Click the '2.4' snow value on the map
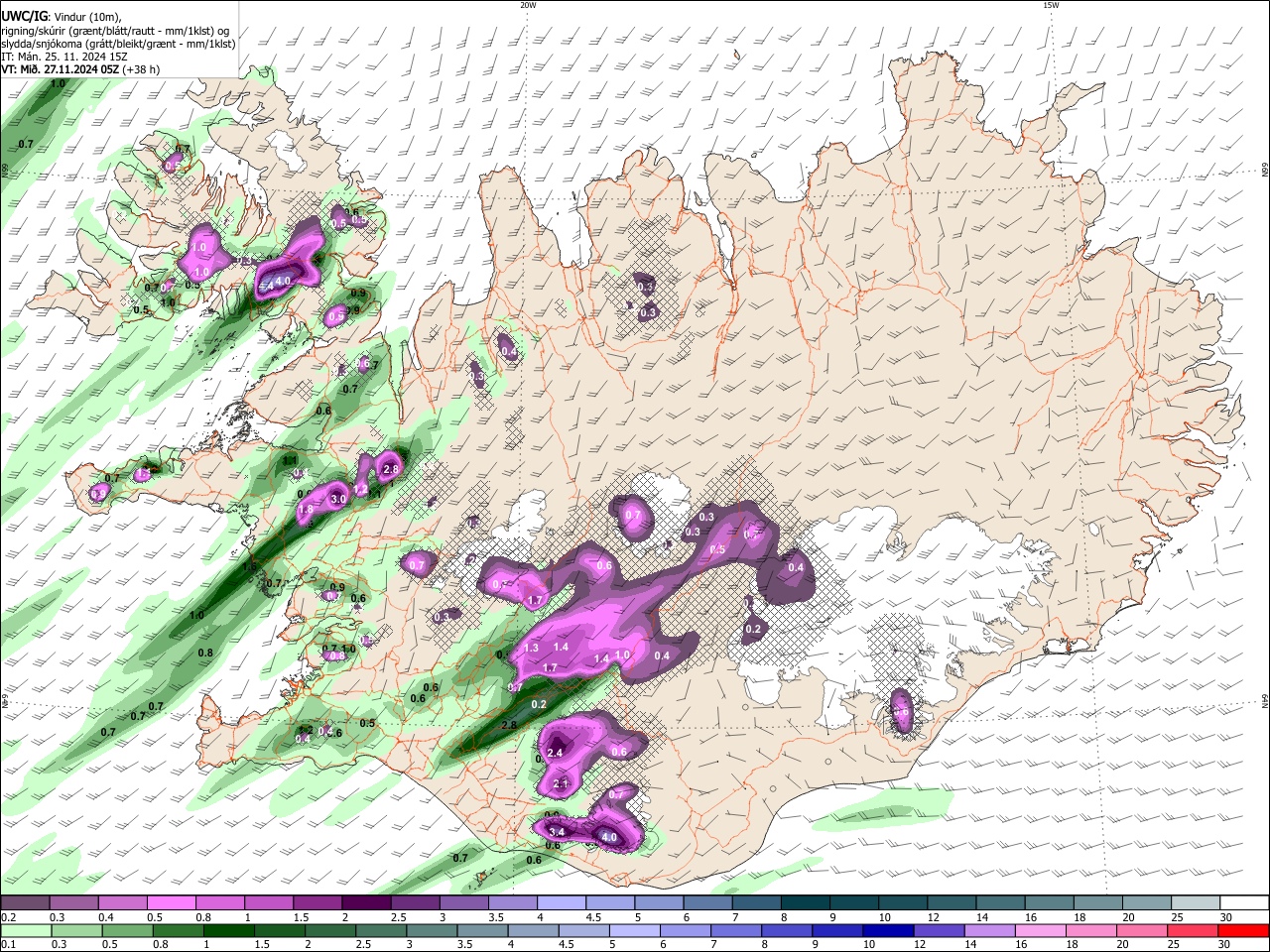1270x952 pixels. click(x=555, y=753)
